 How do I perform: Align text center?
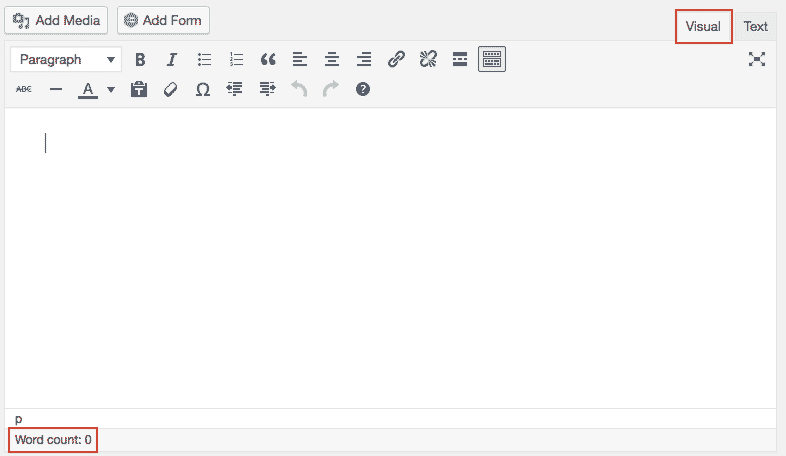click(332, 60)
